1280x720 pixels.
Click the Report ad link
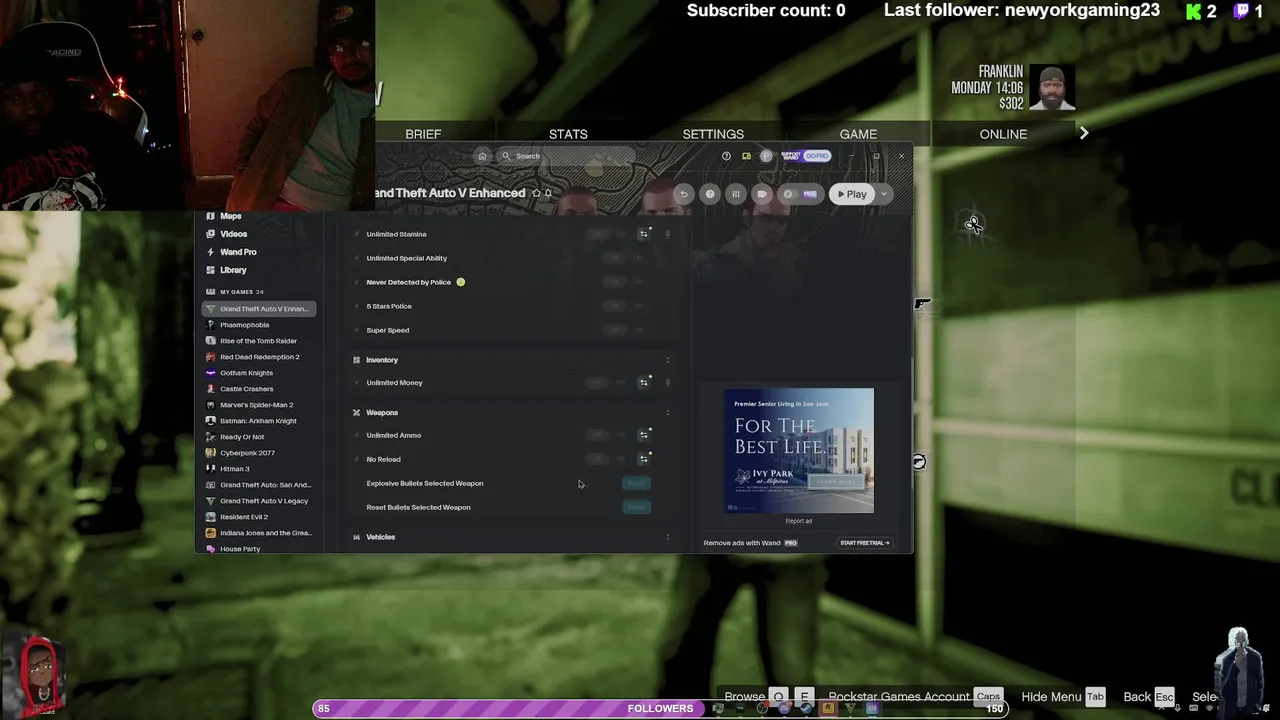coord(798,521)
